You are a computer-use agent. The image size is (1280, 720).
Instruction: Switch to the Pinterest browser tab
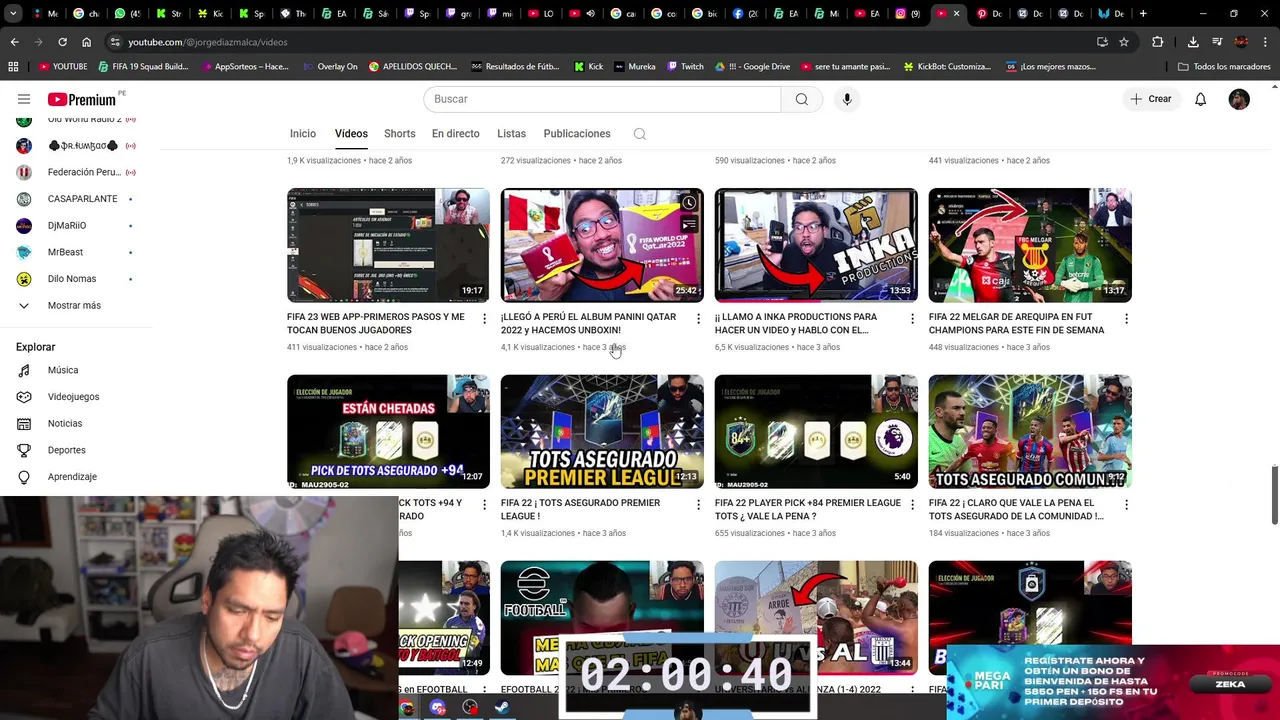(x=989, y=14)
